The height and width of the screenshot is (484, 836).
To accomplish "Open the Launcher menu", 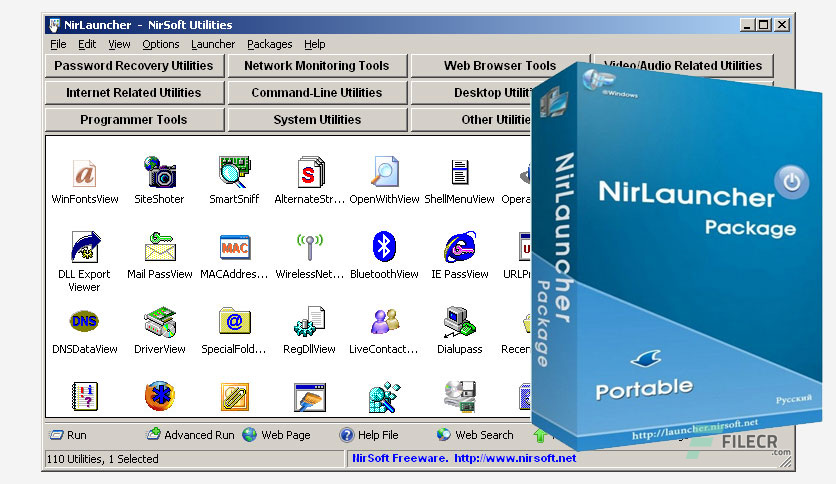I will tap(213, 44).
